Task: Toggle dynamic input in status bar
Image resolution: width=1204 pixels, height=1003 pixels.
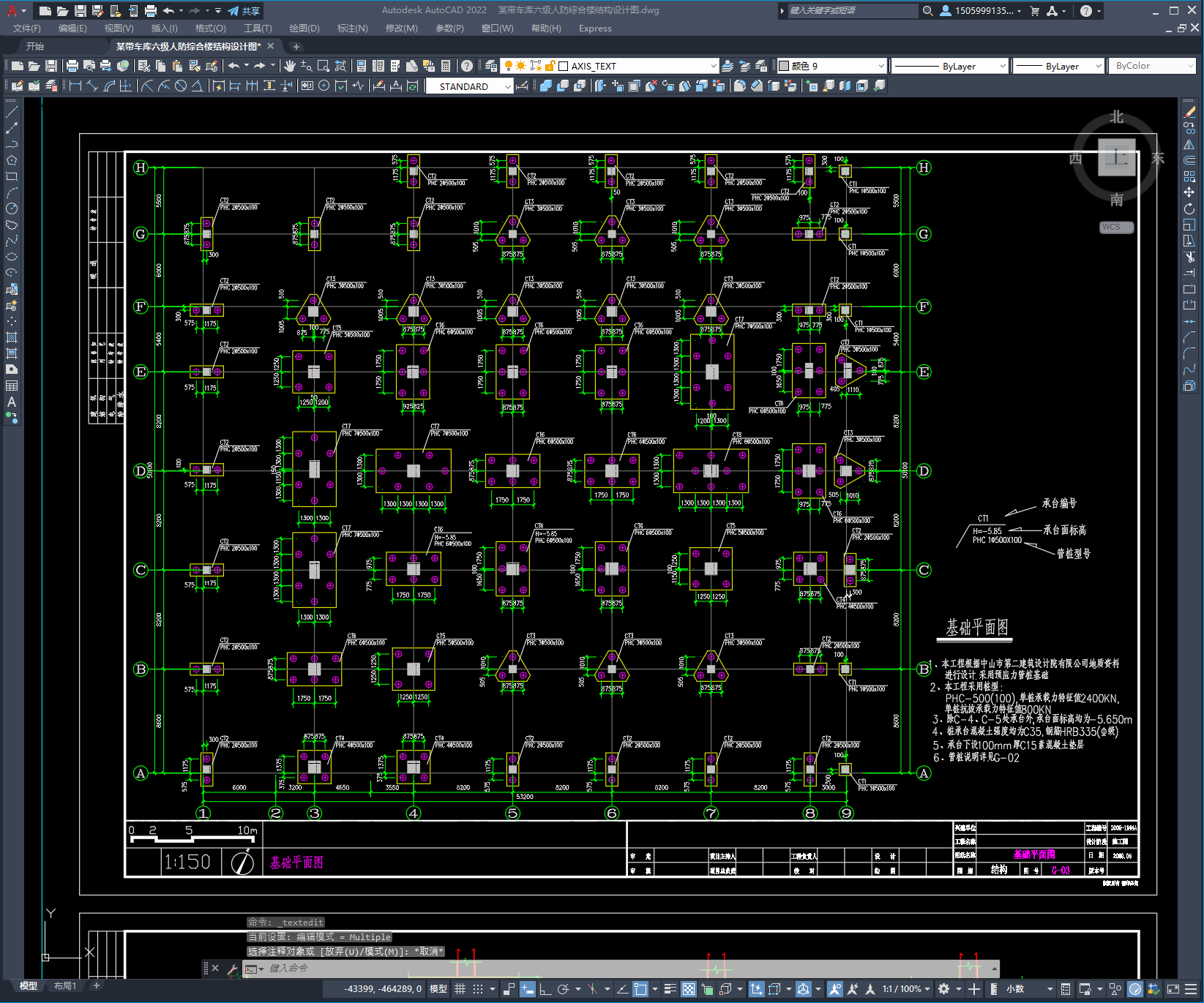Action: click(x=528, y=988)
